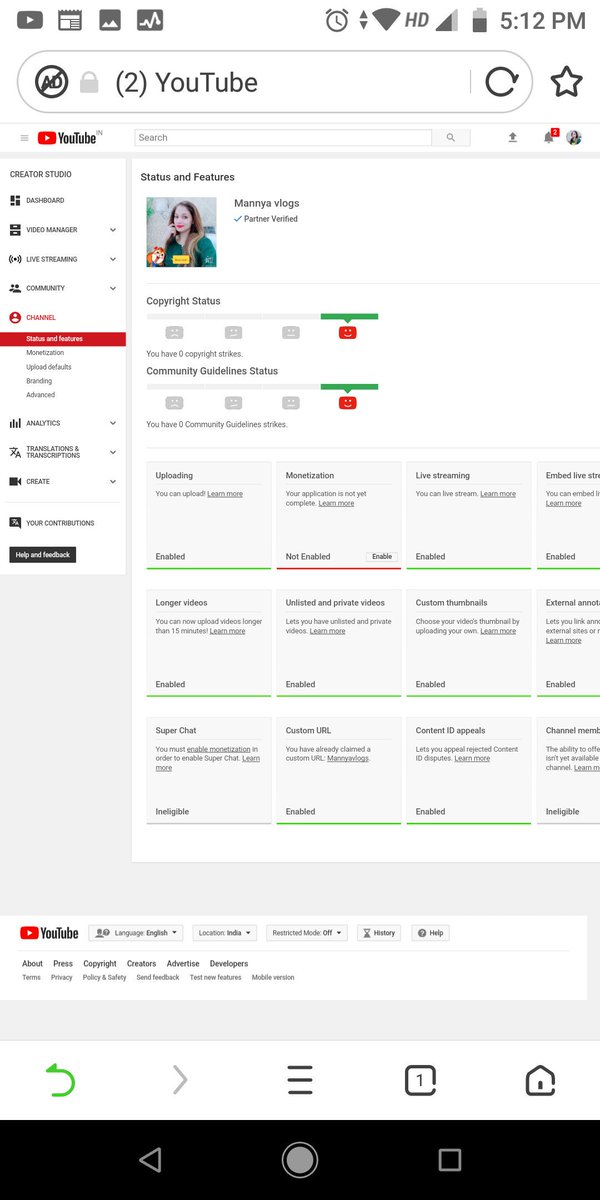Open Your Contributions in sidebar

pos(60,523)
